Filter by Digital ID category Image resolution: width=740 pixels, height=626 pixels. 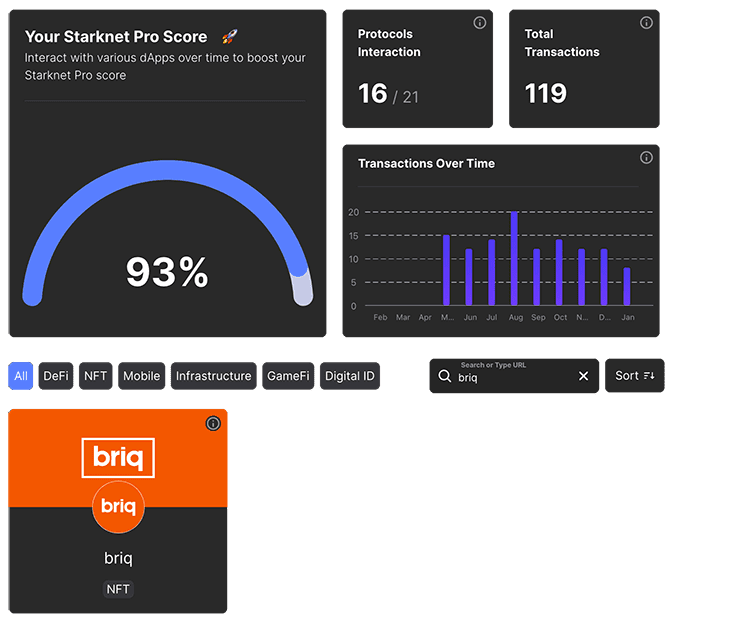350,376
